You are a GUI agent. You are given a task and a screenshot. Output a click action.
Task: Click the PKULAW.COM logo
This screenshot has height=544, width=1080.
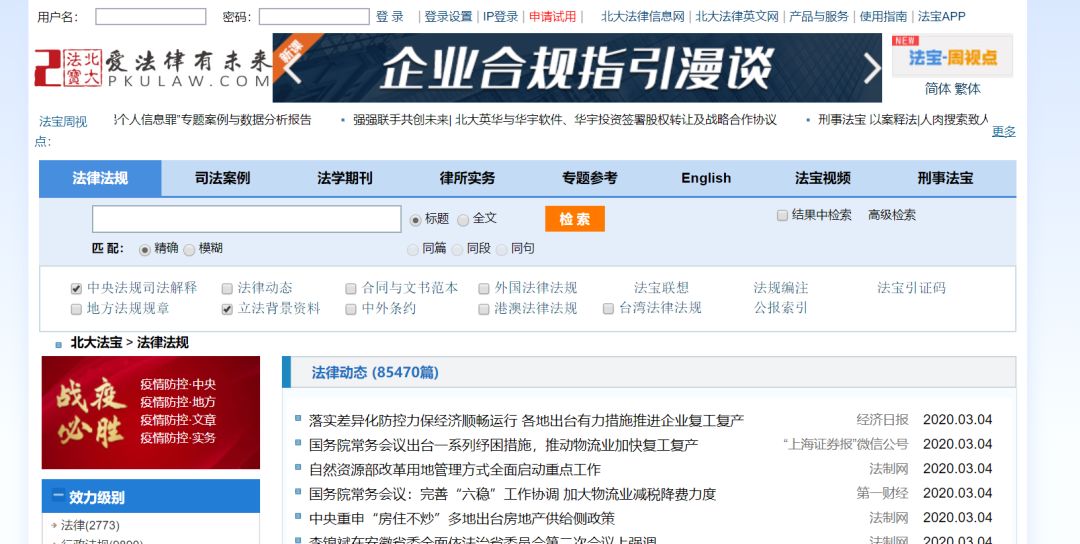[x=150, y=68]
